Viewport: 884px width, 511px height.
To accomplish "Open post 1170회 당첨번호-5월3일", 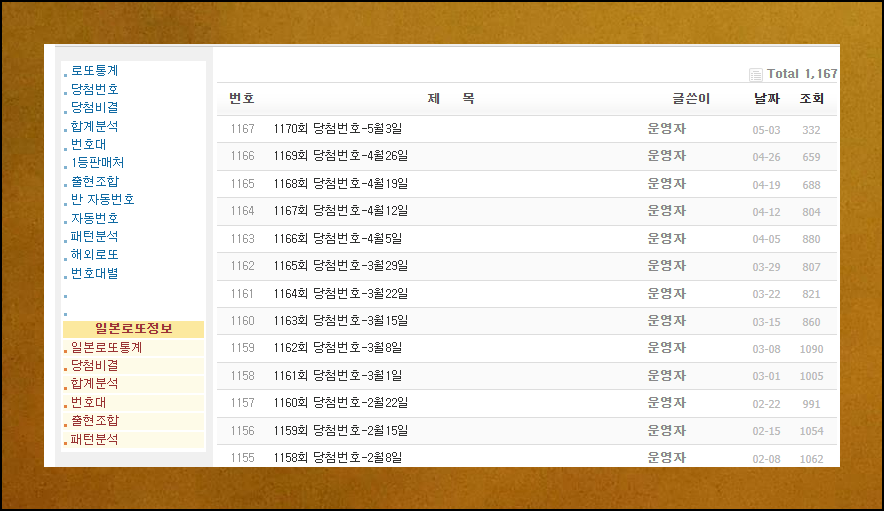I will pos(338,129).
